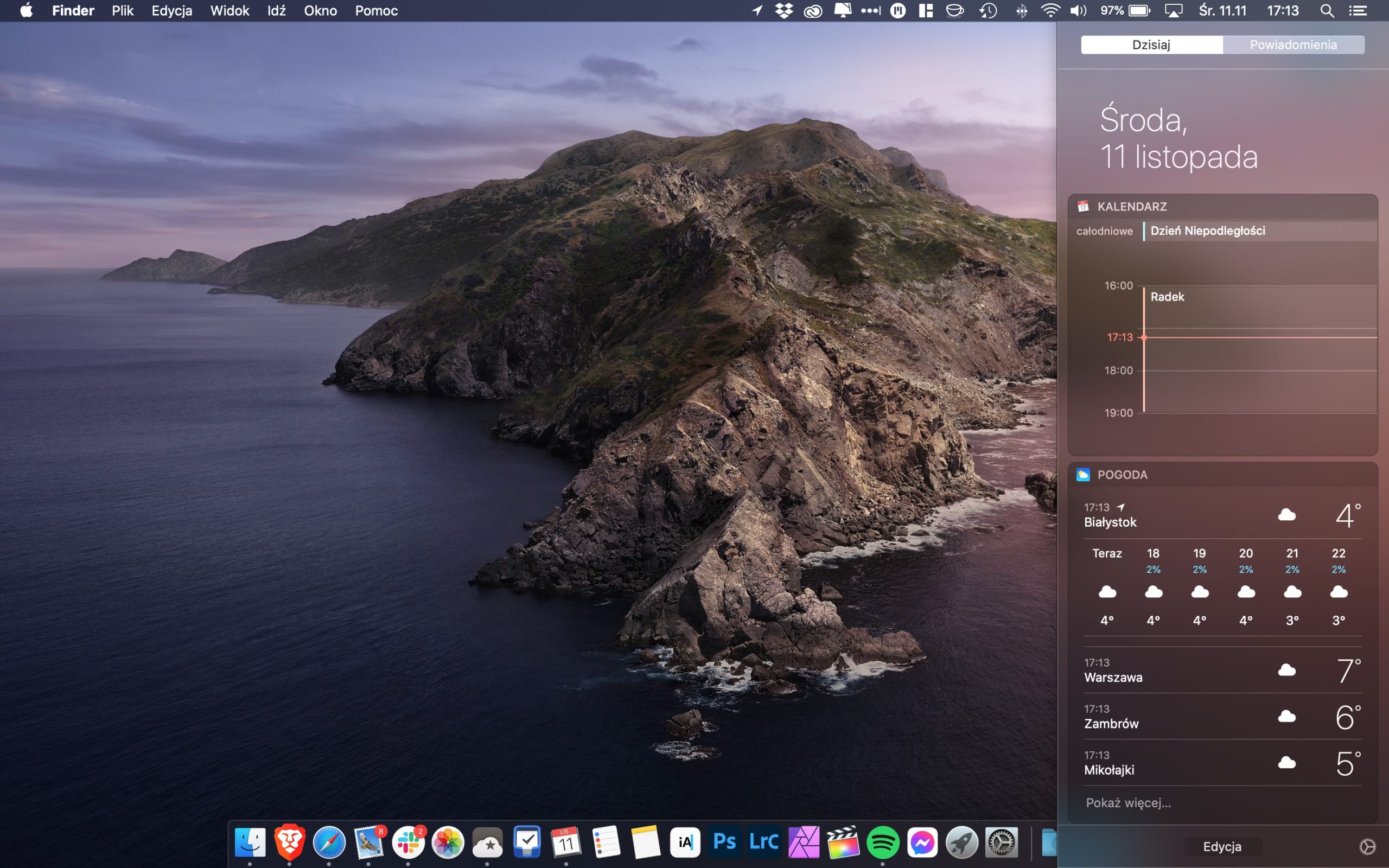The width and height of the screenshot is (1389, 868).
Task: Open the Okno menu
Action: point(320,10)
